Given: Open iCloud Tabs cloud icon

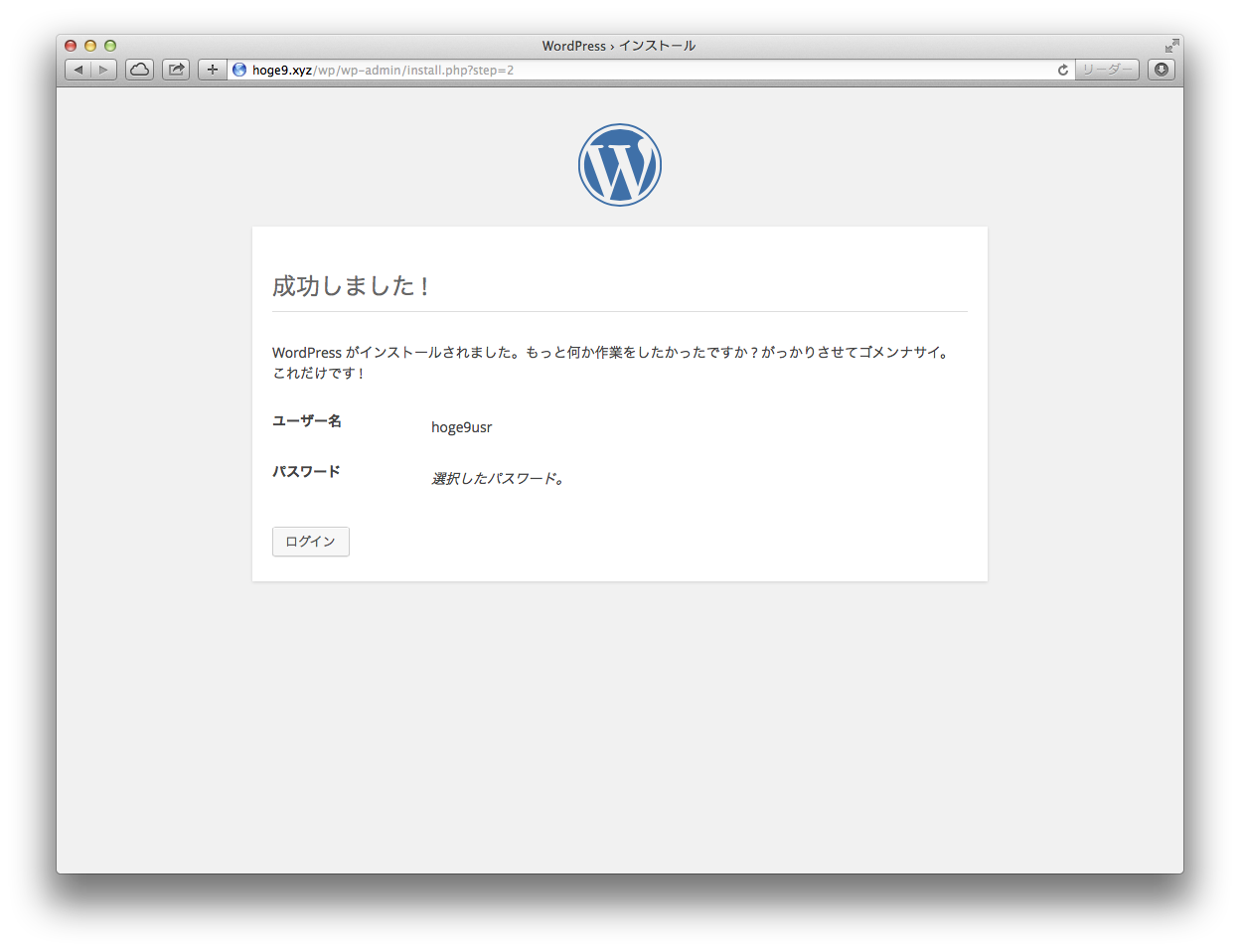Looking at the screenshot, I should point(140,70).
